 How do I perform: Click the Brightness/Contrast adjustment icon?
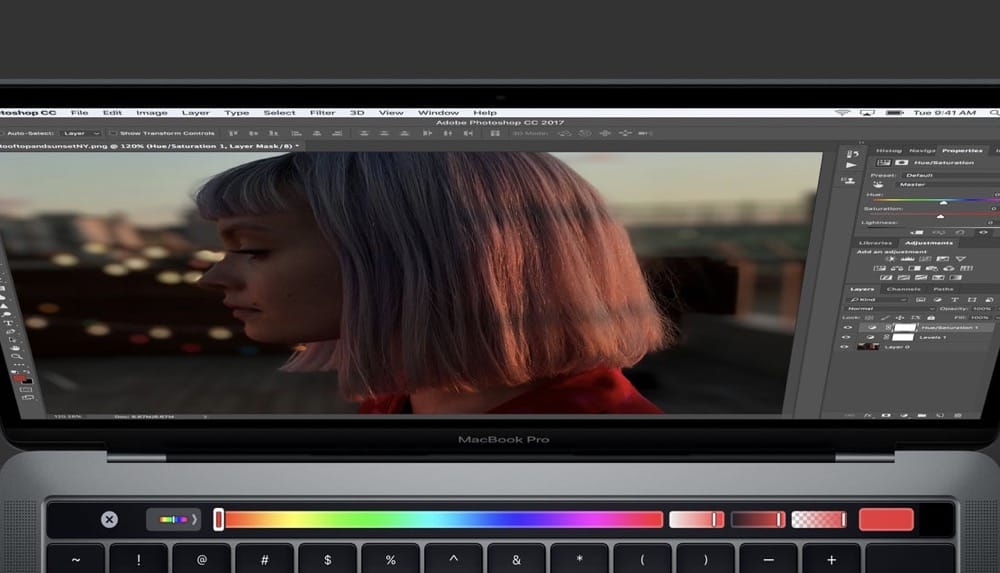click(x=890, y=259)
